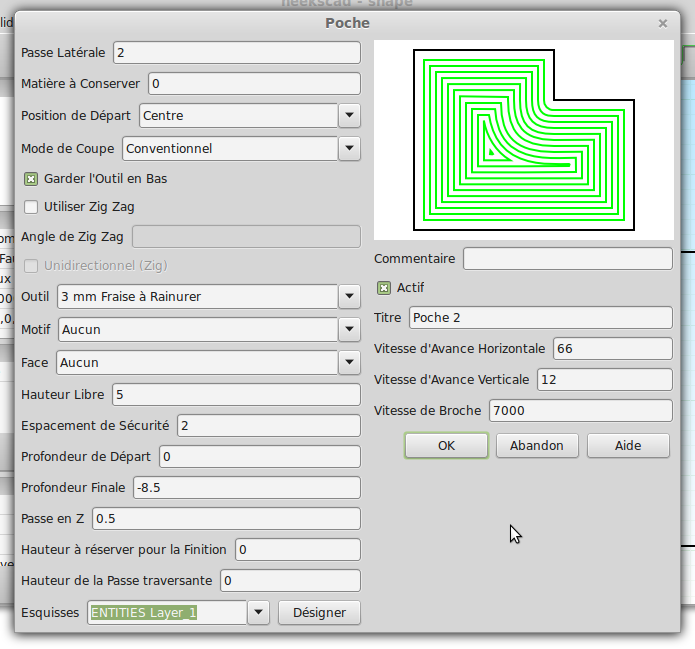Screen dimensions: 695x649
Task: Click the Désigner button
Action: tap(319, 612)
